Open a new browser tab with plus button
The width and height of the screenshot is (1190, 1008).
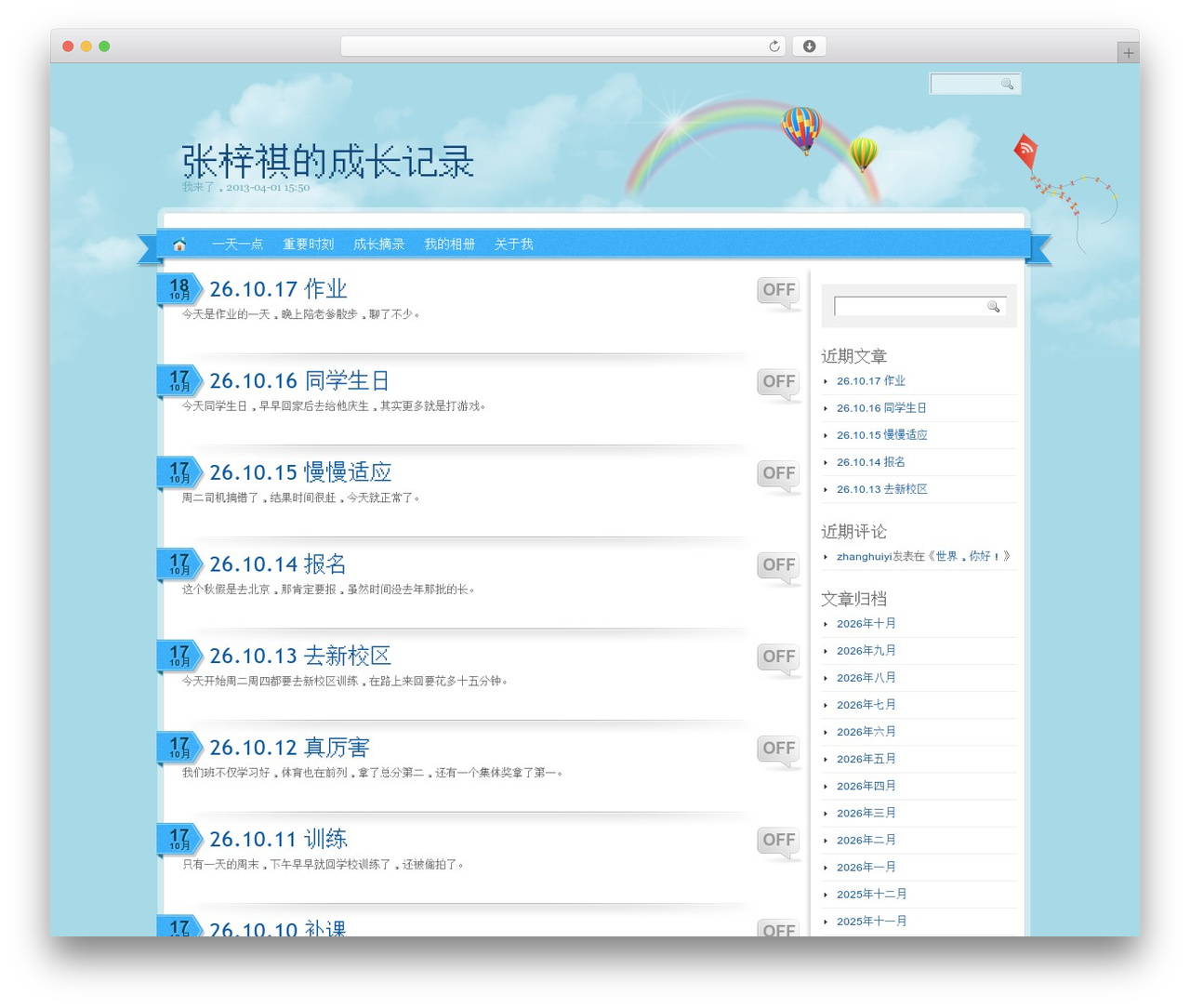click(x=1128, y=53)
